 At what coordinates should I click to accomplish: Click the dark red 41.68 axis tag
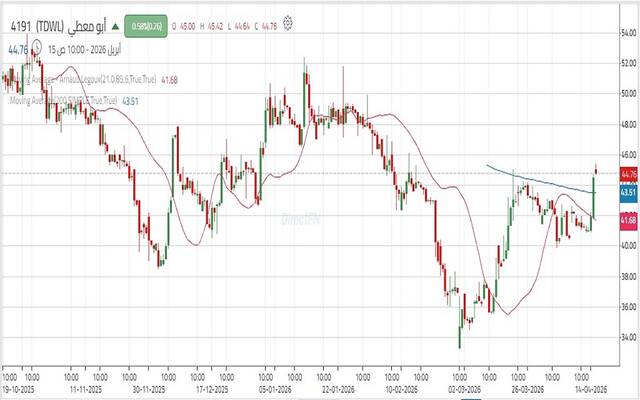627,219
